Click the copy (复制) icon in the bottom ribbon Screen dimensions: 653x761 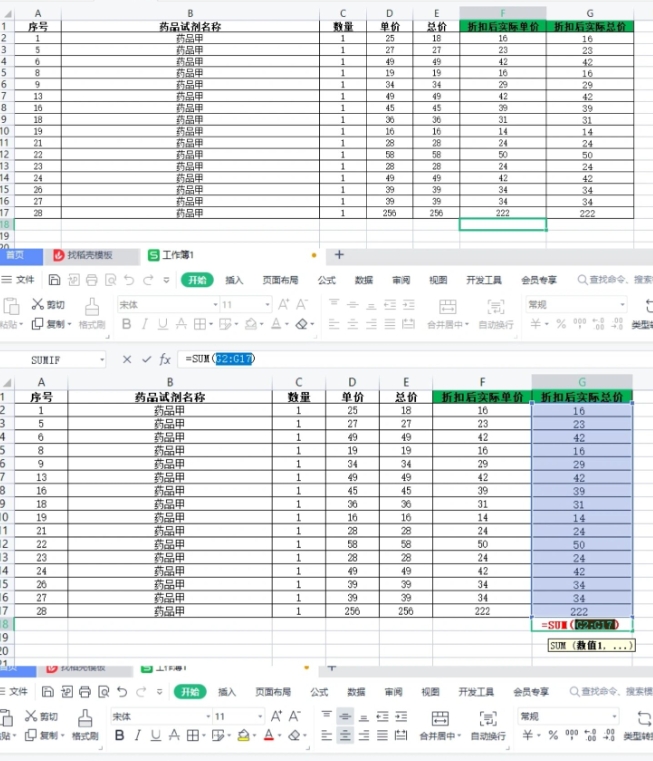(x=31, y=735)
